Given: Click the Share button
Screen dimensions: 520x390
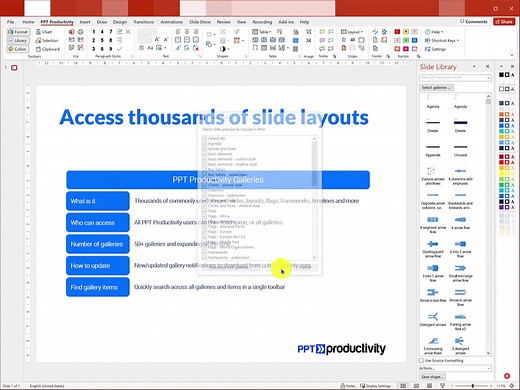Looking at the screenshot, I should point(504,21).
